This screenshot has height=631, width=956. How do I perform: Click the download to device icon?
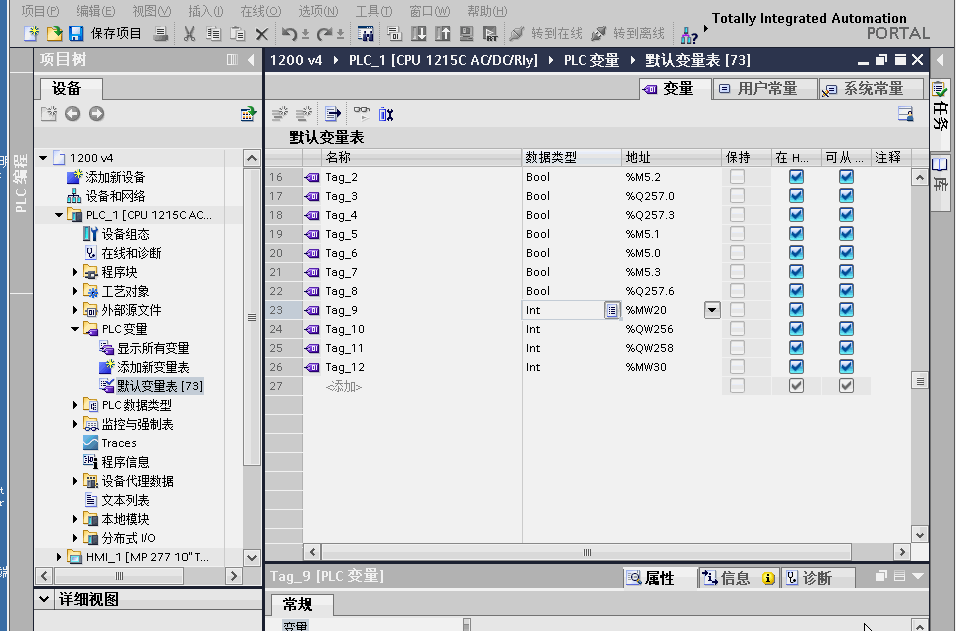[x=419, y=34]
